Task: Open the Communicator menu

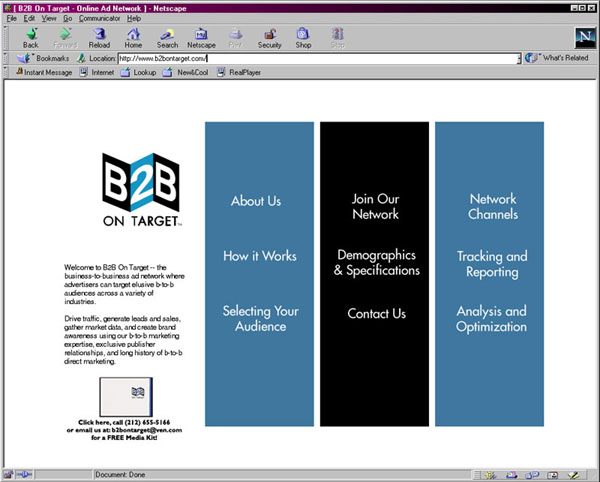Action: click(x=99, y=18)
